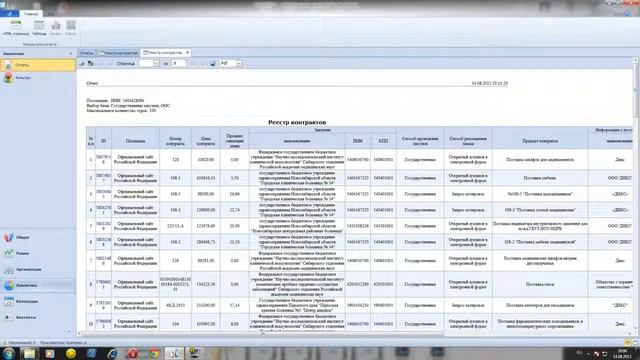Click the export icon beside PDF
This screenshot has width=640, height=360.
tap(213, 64)
